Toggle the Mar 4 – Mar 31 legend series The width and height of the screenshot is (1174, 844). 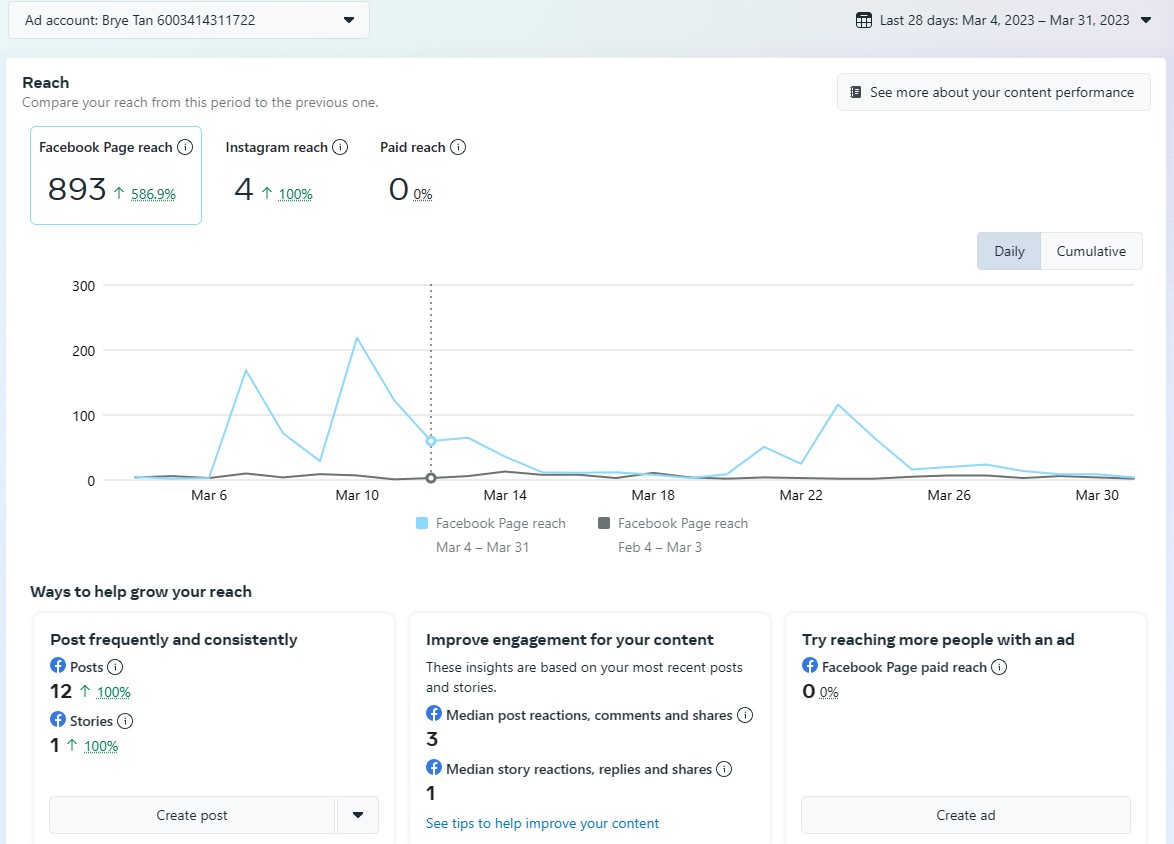click(x=490, y=523)
